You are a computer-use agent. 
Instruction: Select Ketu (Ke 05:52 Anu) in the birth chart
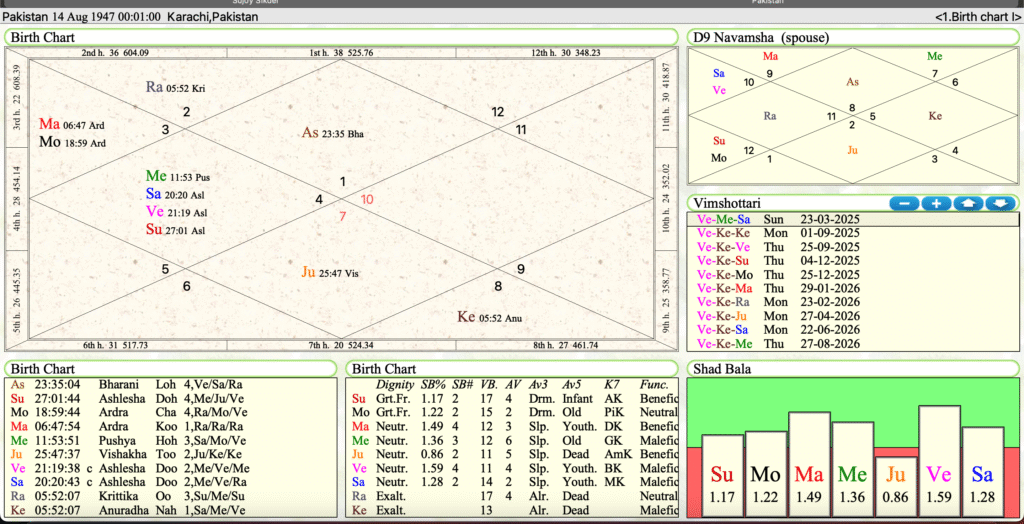[490, 318]
